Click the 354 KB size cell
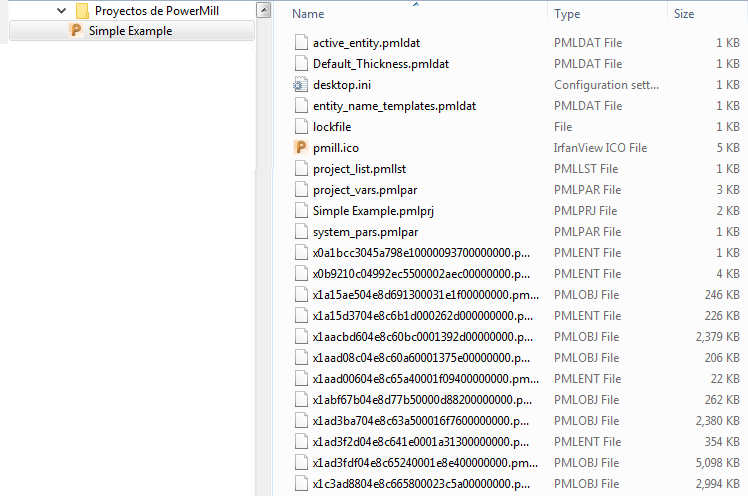Image resolution: width=748 pixels, height=496 pixels. [722, 442]
